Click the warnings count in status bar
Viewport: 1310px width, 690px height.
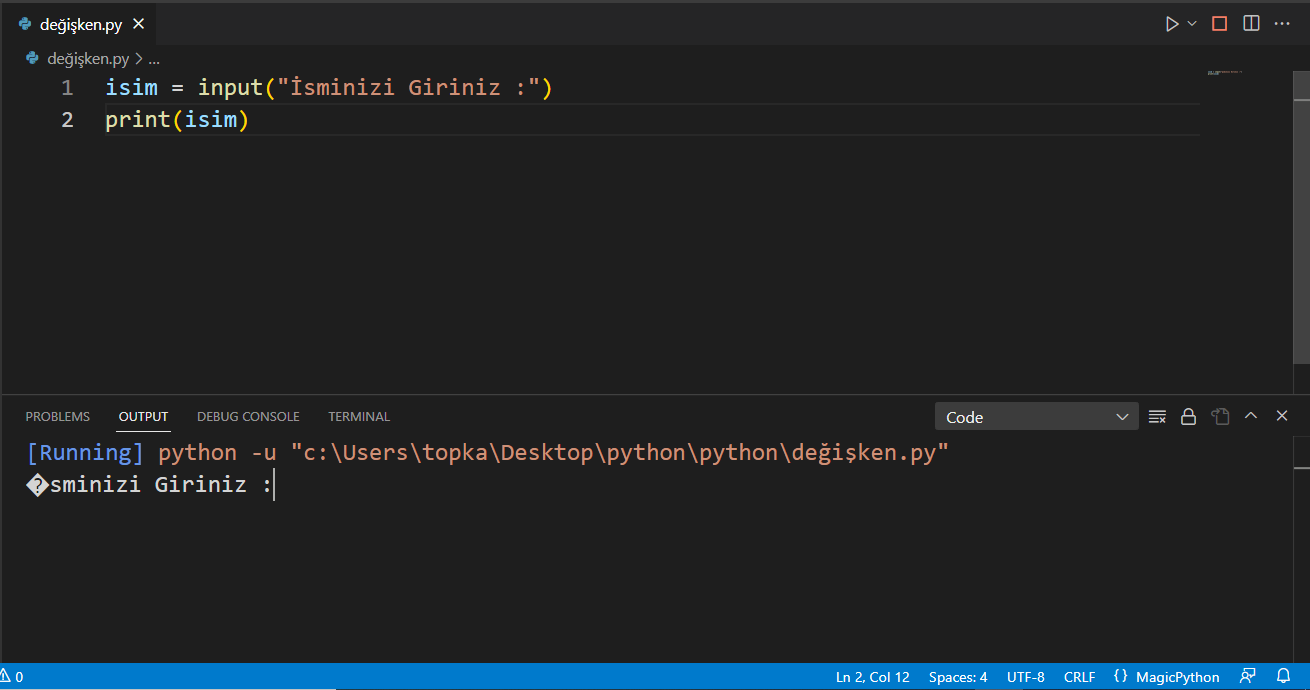tap(12, 677)
